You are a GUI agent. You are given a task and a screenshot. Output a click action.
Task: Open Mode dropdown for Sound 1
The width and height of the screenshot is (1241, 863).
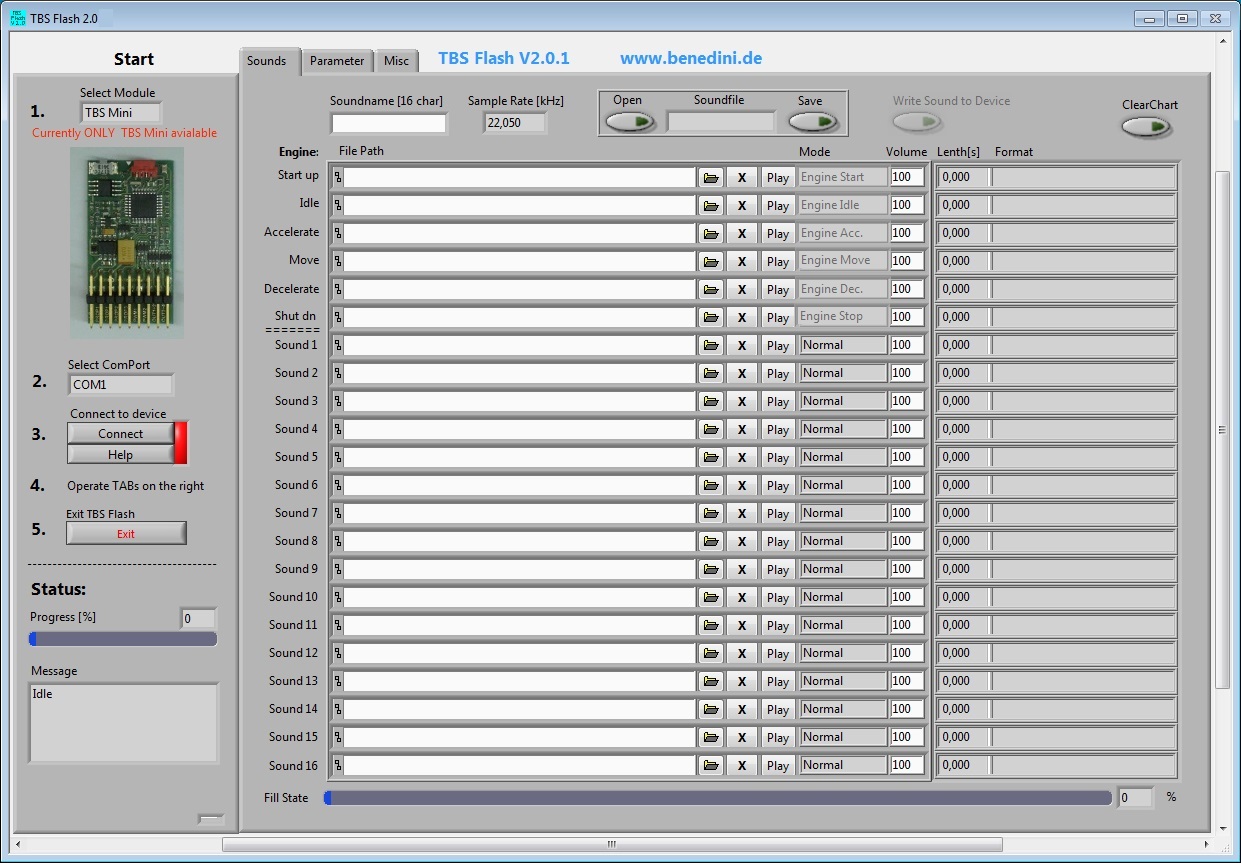tap(843, 345)
